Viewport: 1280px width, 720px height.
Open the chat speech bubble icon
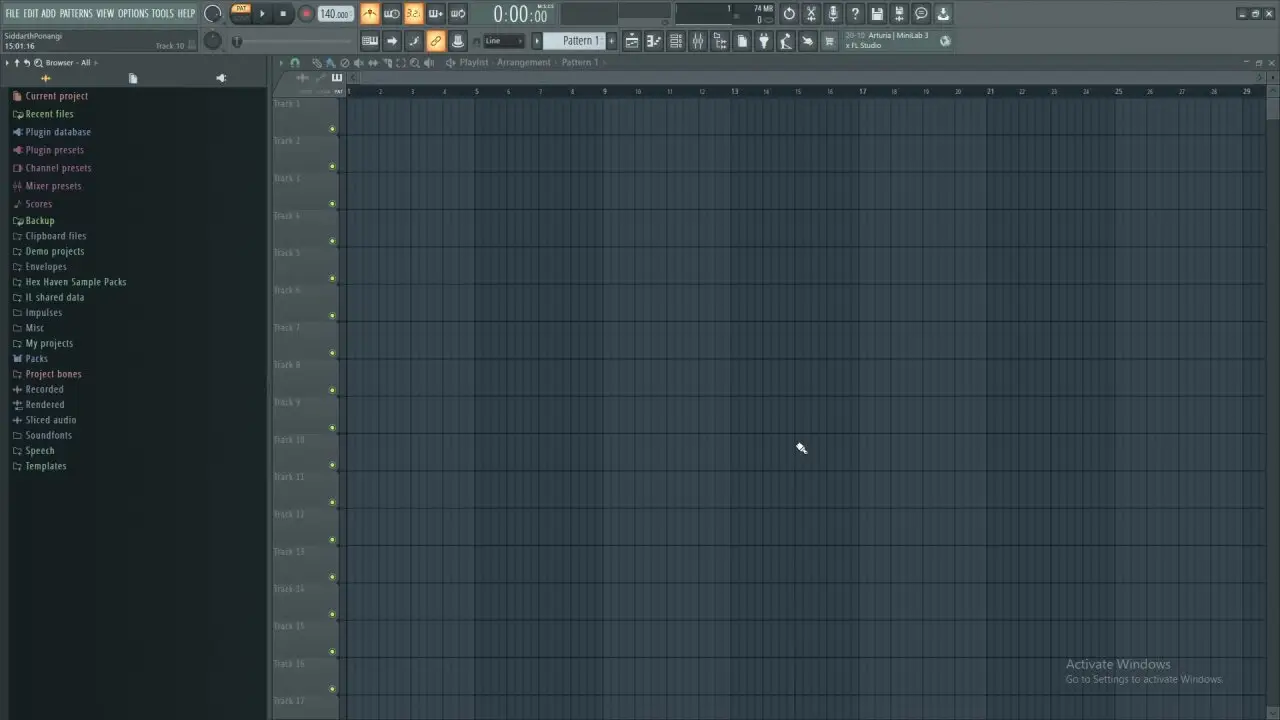pos(921,14)
